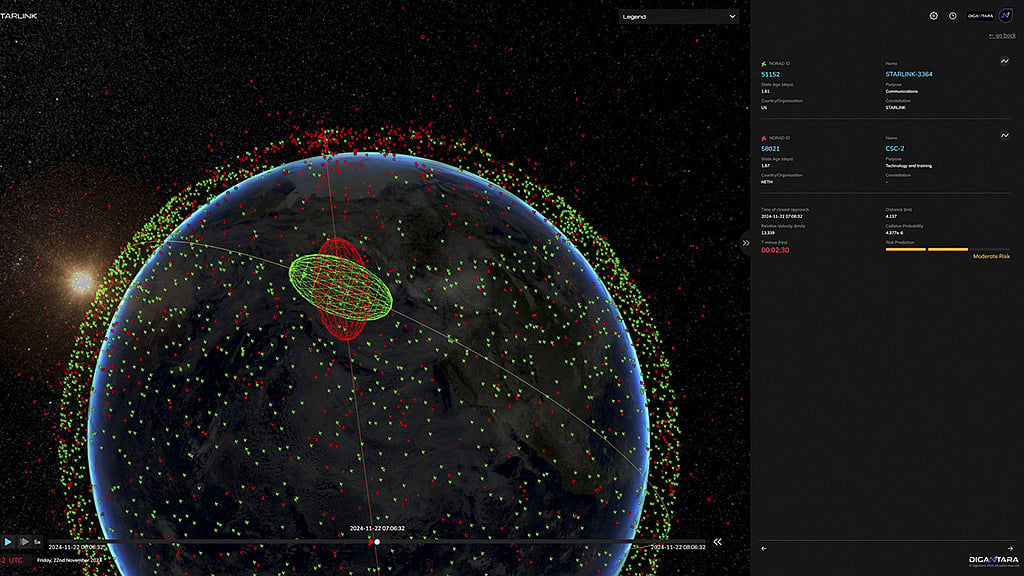Select the Moderate Risk label
Viewport: 1024px width, 576px height.
tap(991, 257)
